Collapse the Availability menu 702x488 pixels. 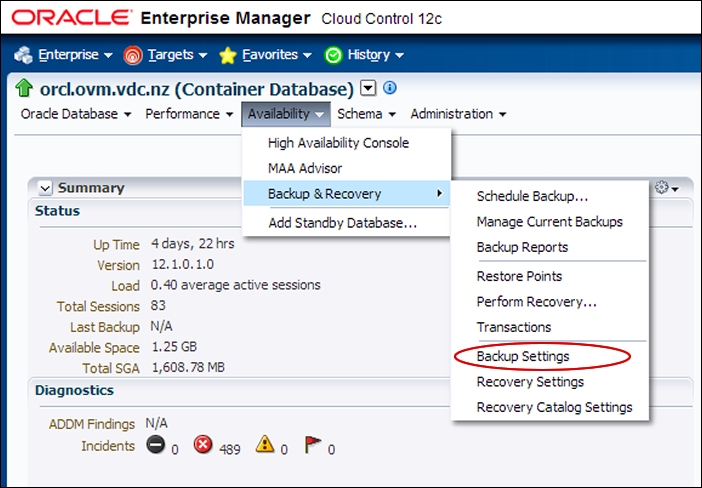coord(286,114)
